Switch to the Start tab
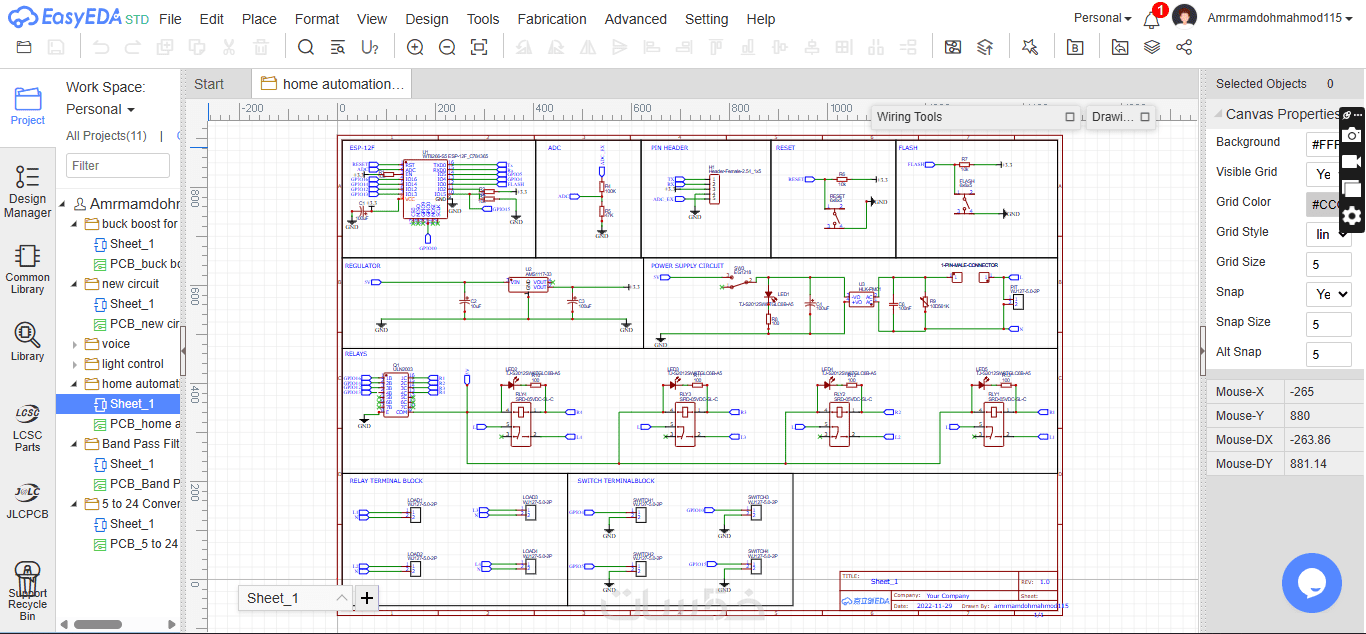Viewport: 1366px width, 634px height. coord(209,84)
